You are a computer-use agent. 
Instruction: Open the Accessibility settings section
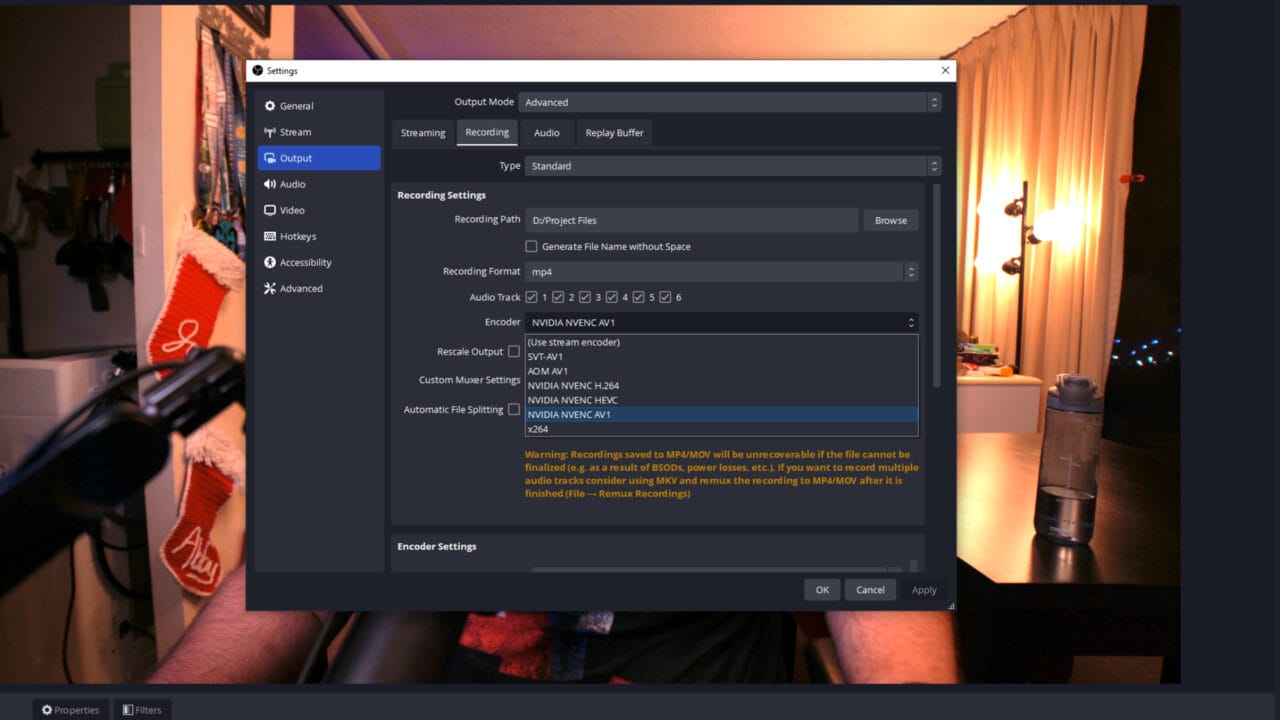[x=303, y=262]
